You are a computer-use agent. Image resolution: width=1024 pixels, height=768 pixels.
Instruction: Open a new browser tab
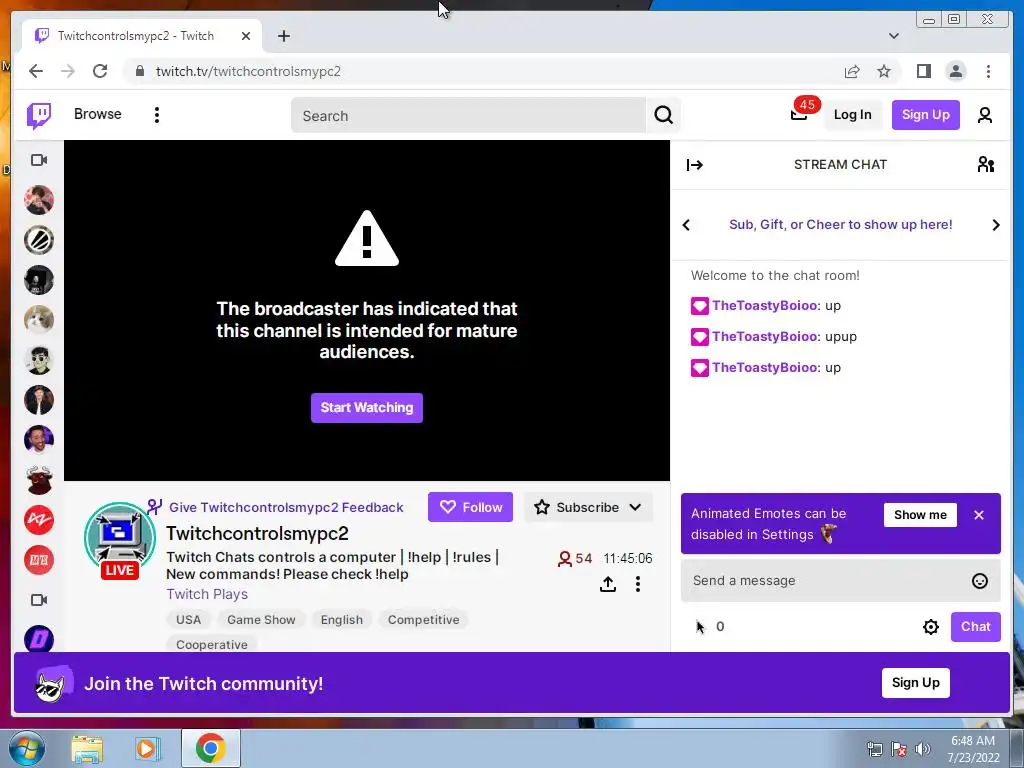click(x=283, y=36)
